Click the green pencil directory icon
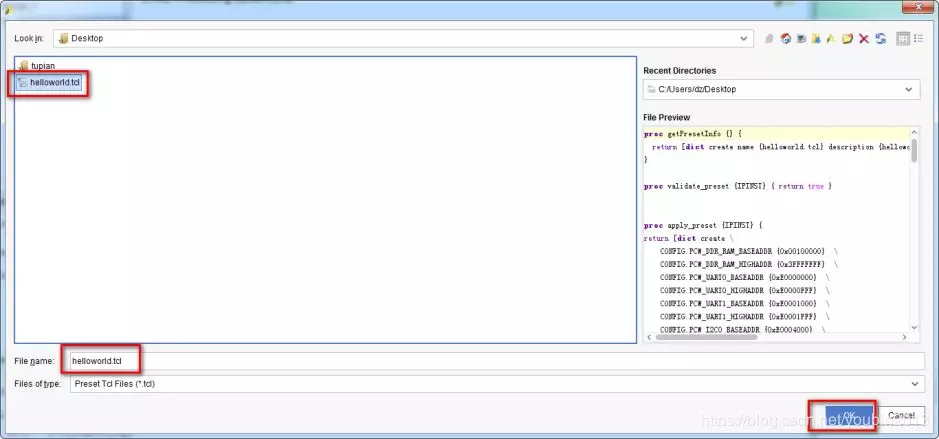The image size is (939, 439). tap(831, 38)
